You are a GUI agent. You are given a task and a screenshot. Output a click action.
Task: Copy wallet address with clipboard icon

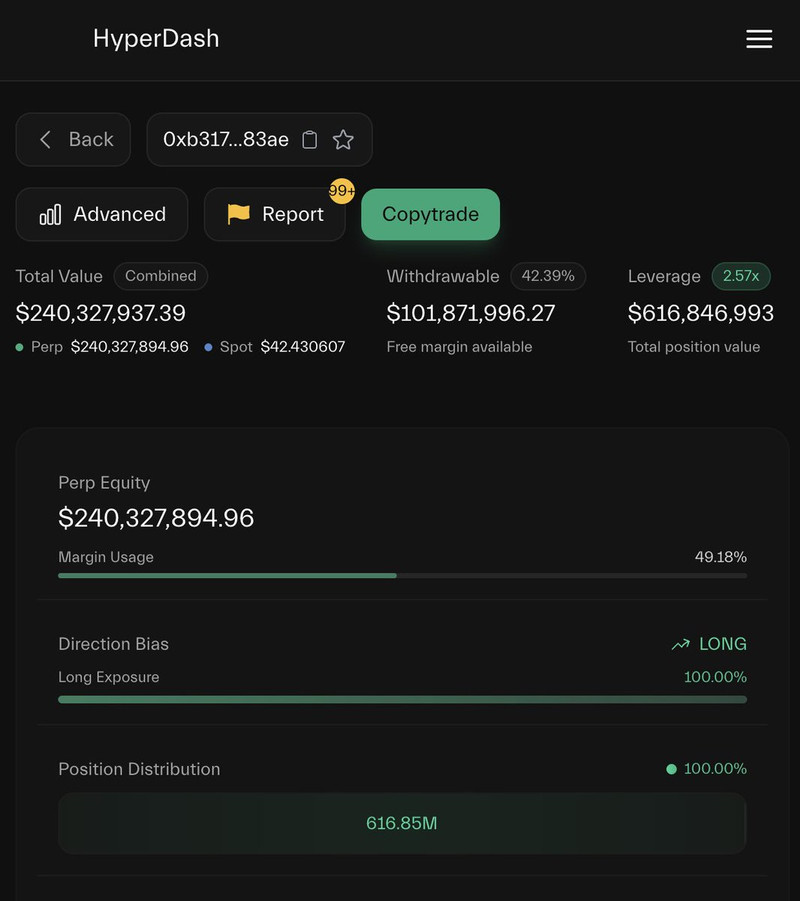pos(310,140)
